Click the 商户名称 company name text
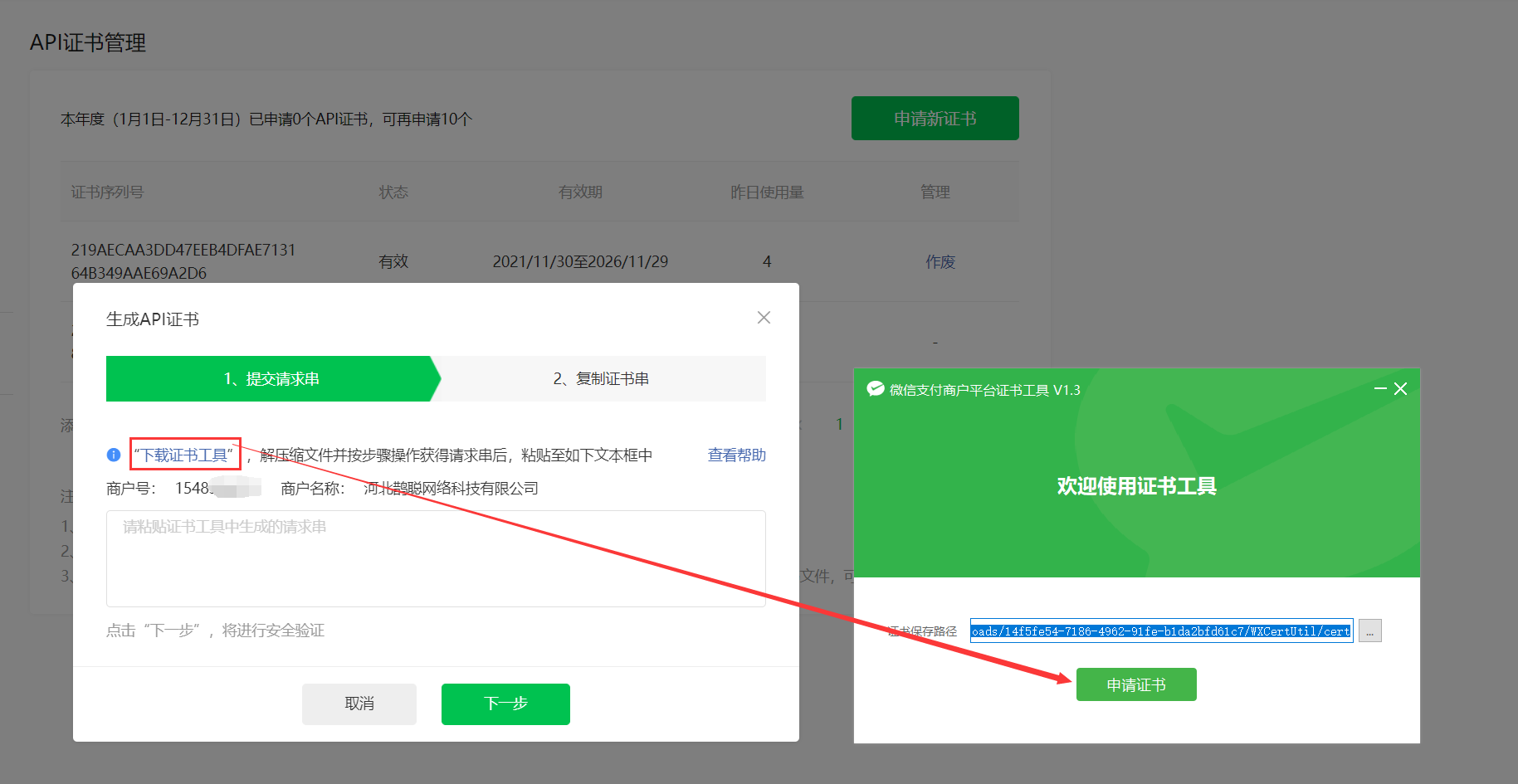 pyautogui.click(x=451, y=489)
